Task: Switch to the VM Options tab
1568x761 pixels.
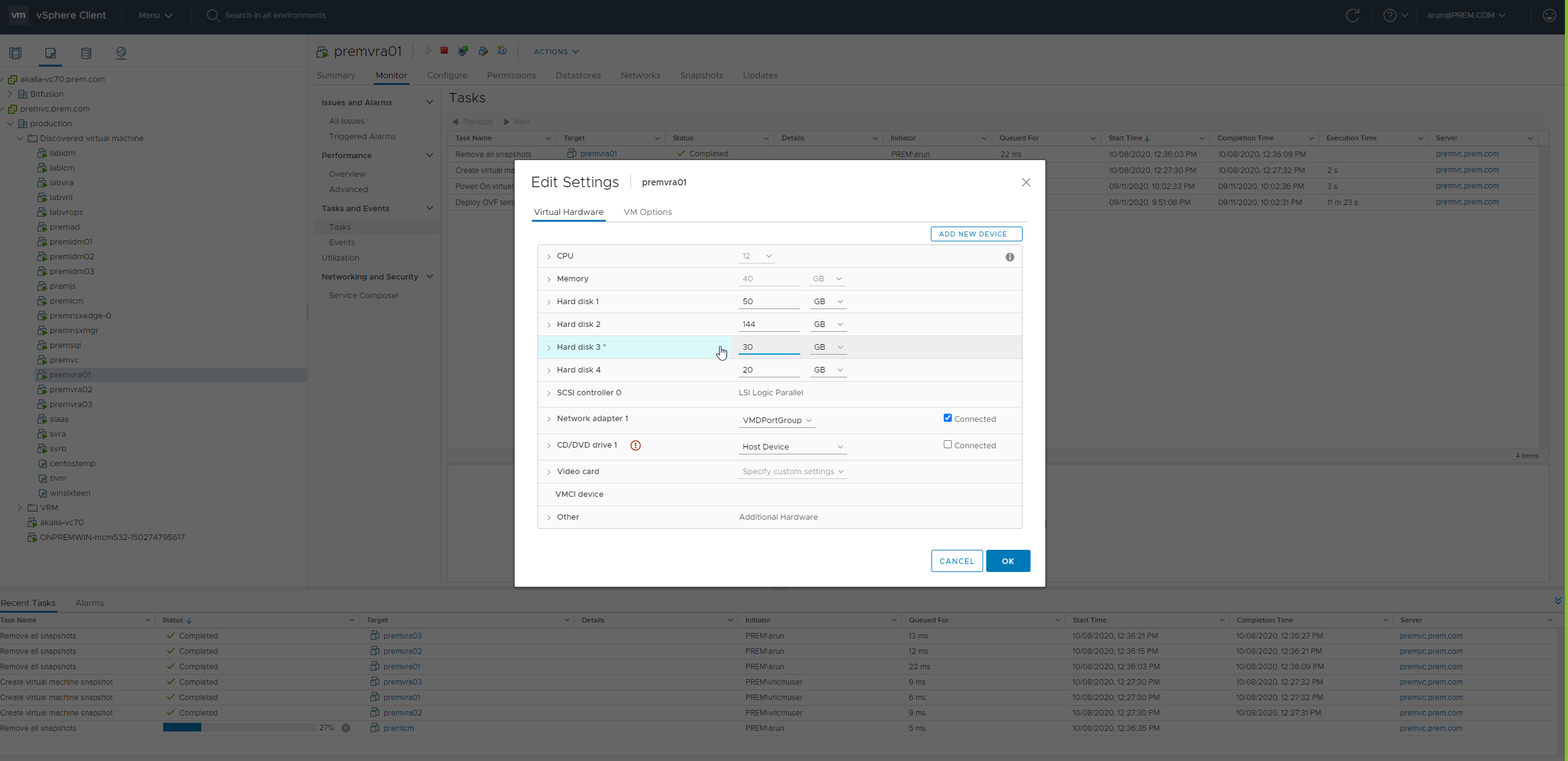Action: [648, 212]
